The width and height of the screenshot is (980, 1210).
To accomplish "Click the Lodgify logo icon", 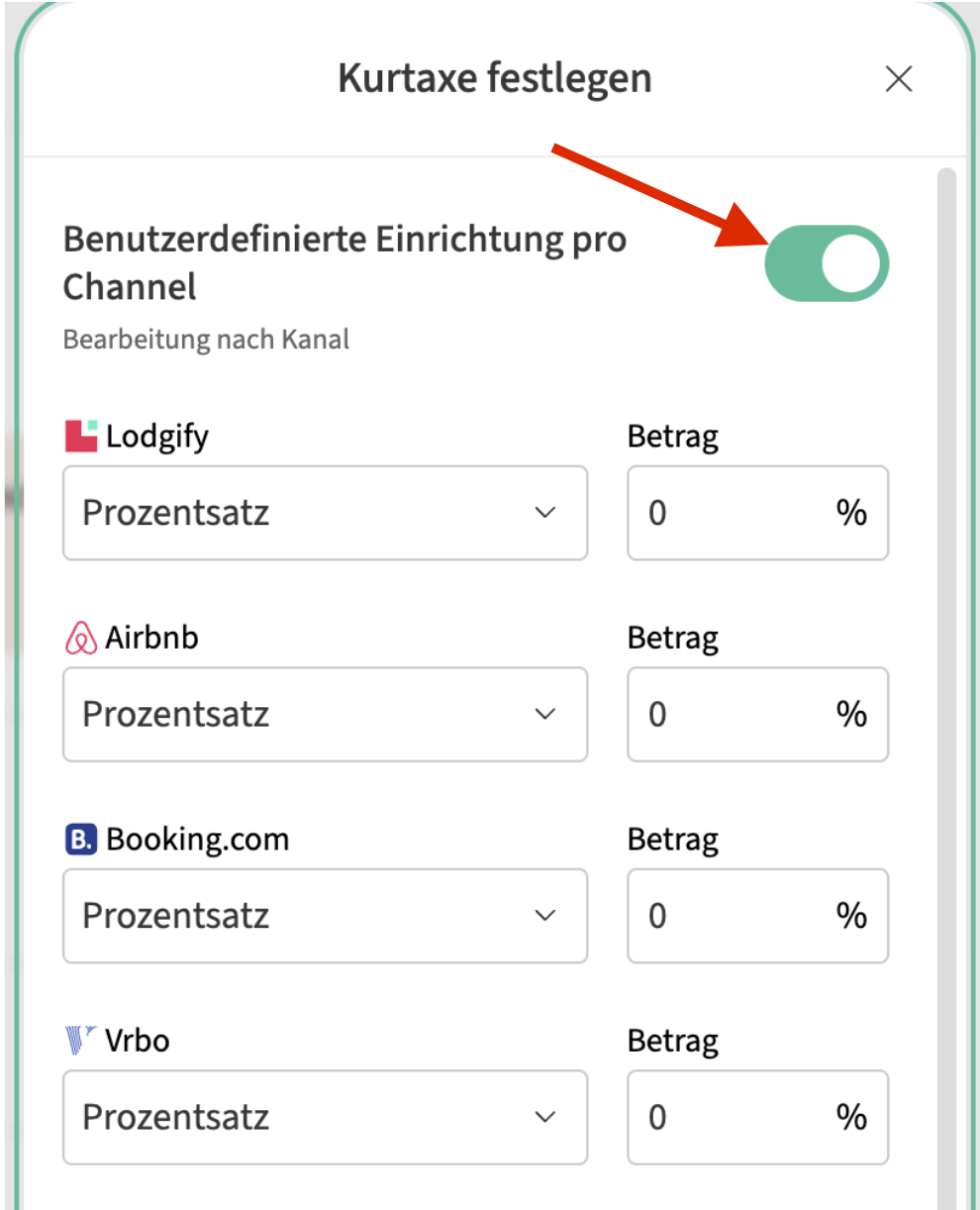I will 81,436.
